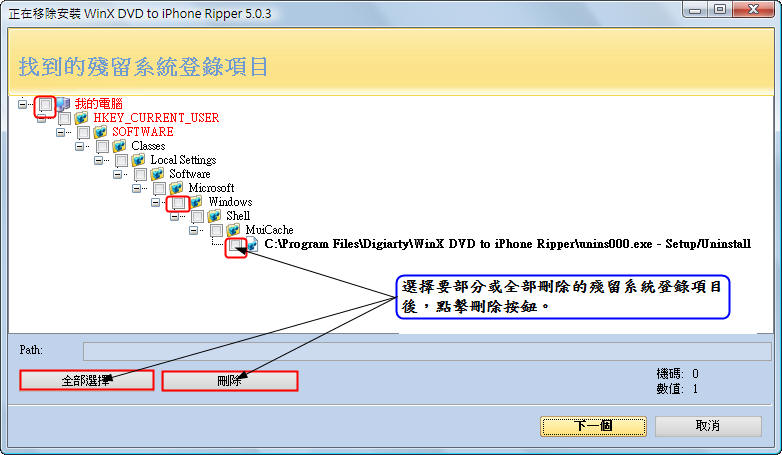Collapse the MuiCache tree node

194,230
